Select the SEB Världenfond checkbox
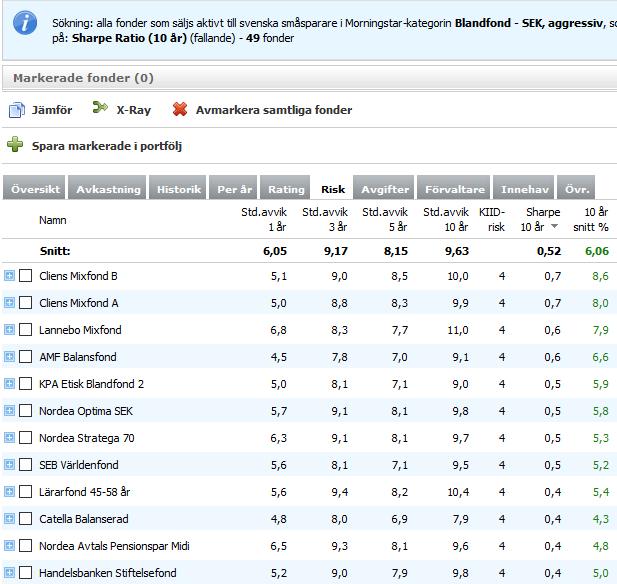The width and height of the screenshot is (617, 584). [x=26, y=464]
